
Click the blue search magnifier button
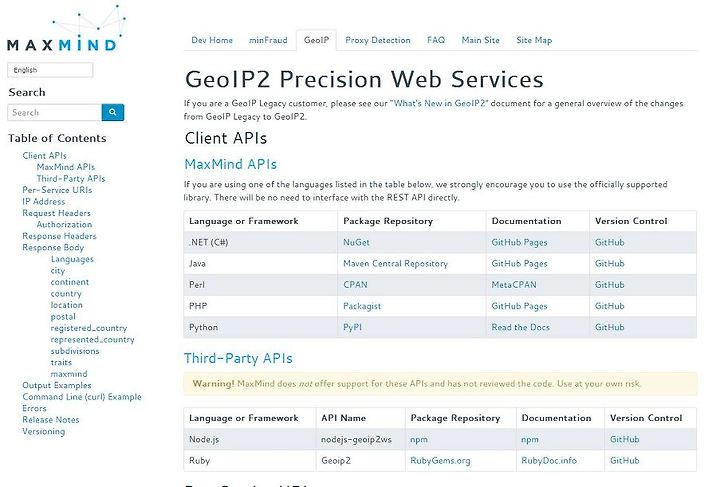coord(112,112)
